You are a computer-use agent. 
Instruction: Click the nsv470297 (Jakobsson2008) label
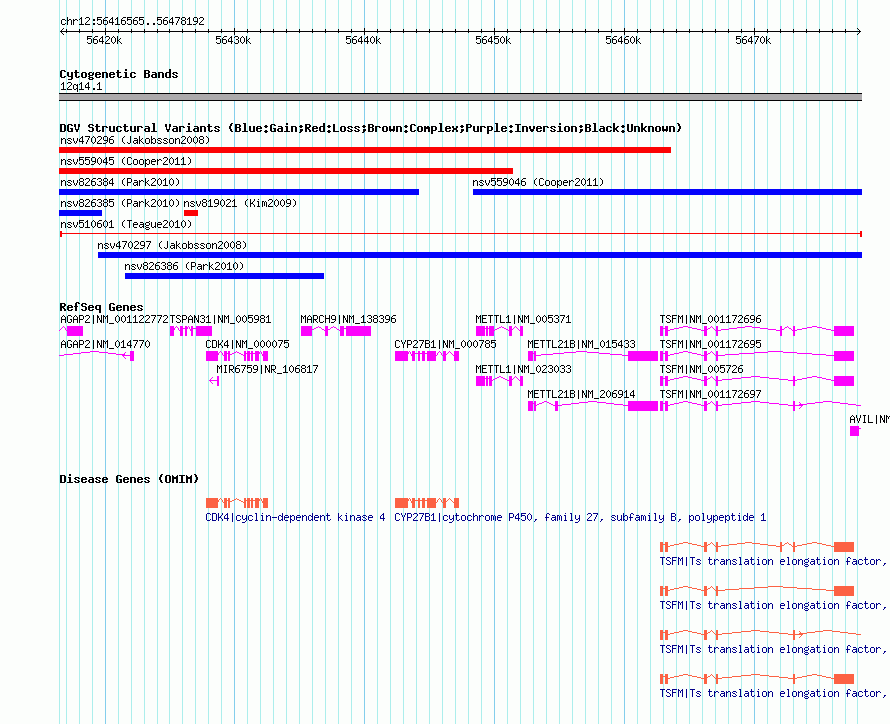(x=173, y=245)
